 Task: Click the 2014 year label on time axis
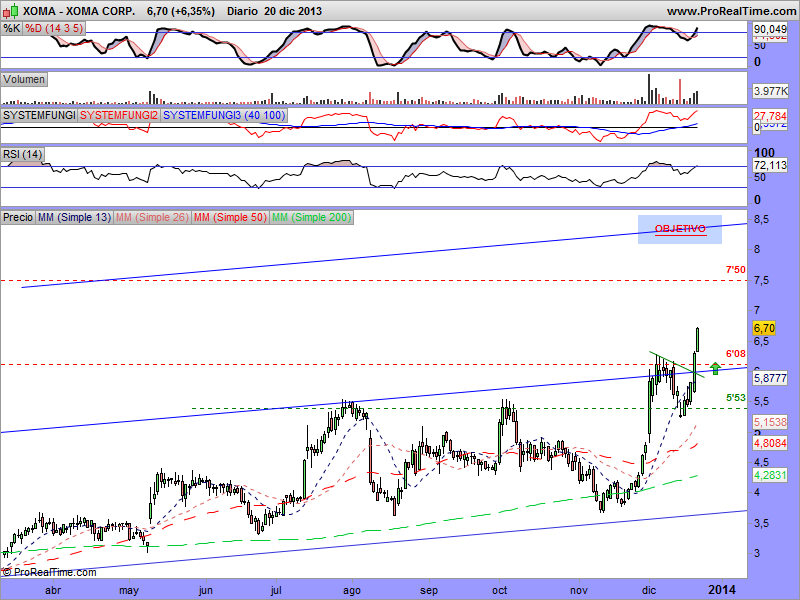(723, 590)
